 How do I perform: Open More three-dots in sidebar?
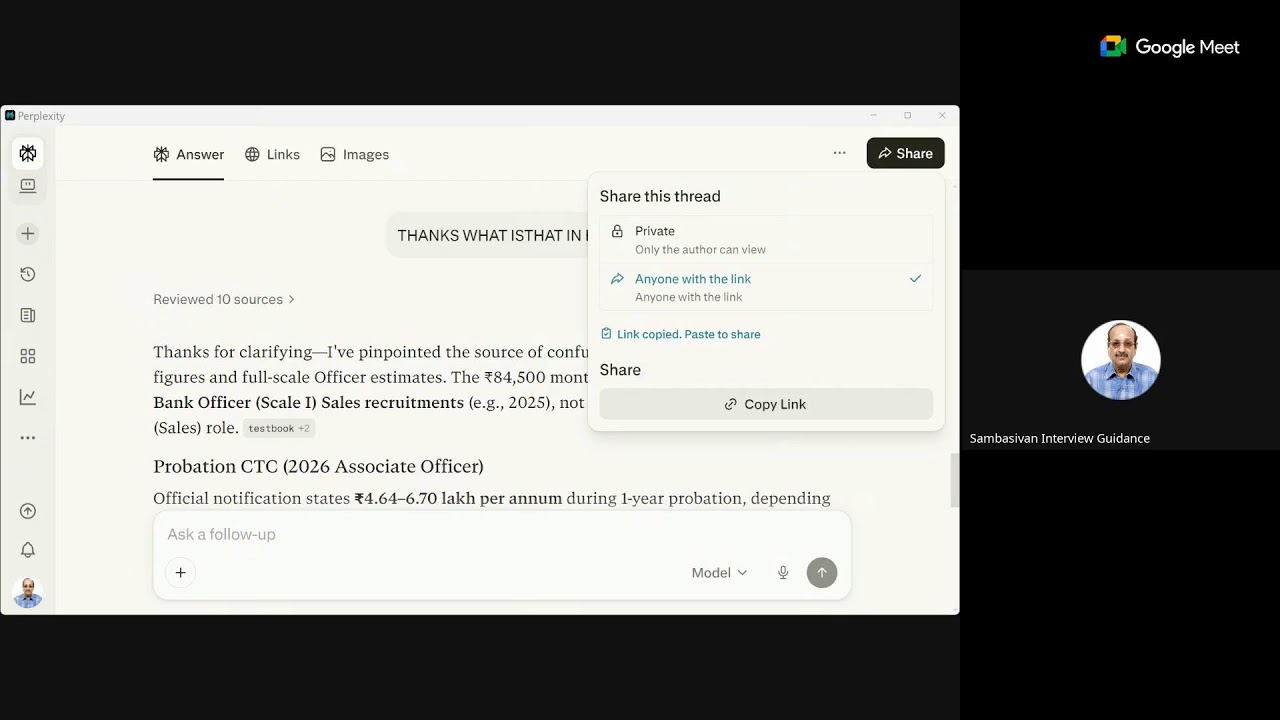(28, 438)
